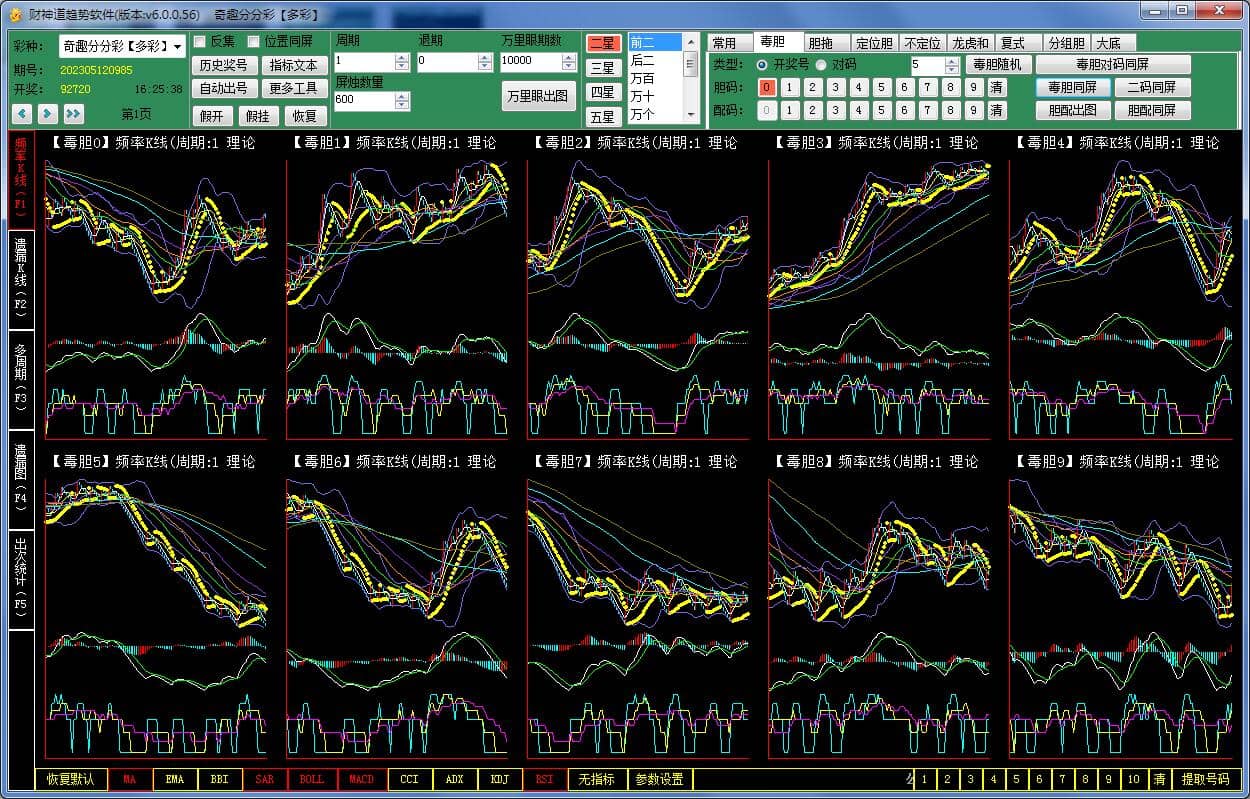Viewport: 1250px width, 799px height.
Task: Click the fast-forward double arrow icon
Action: (x=73, y=114)
